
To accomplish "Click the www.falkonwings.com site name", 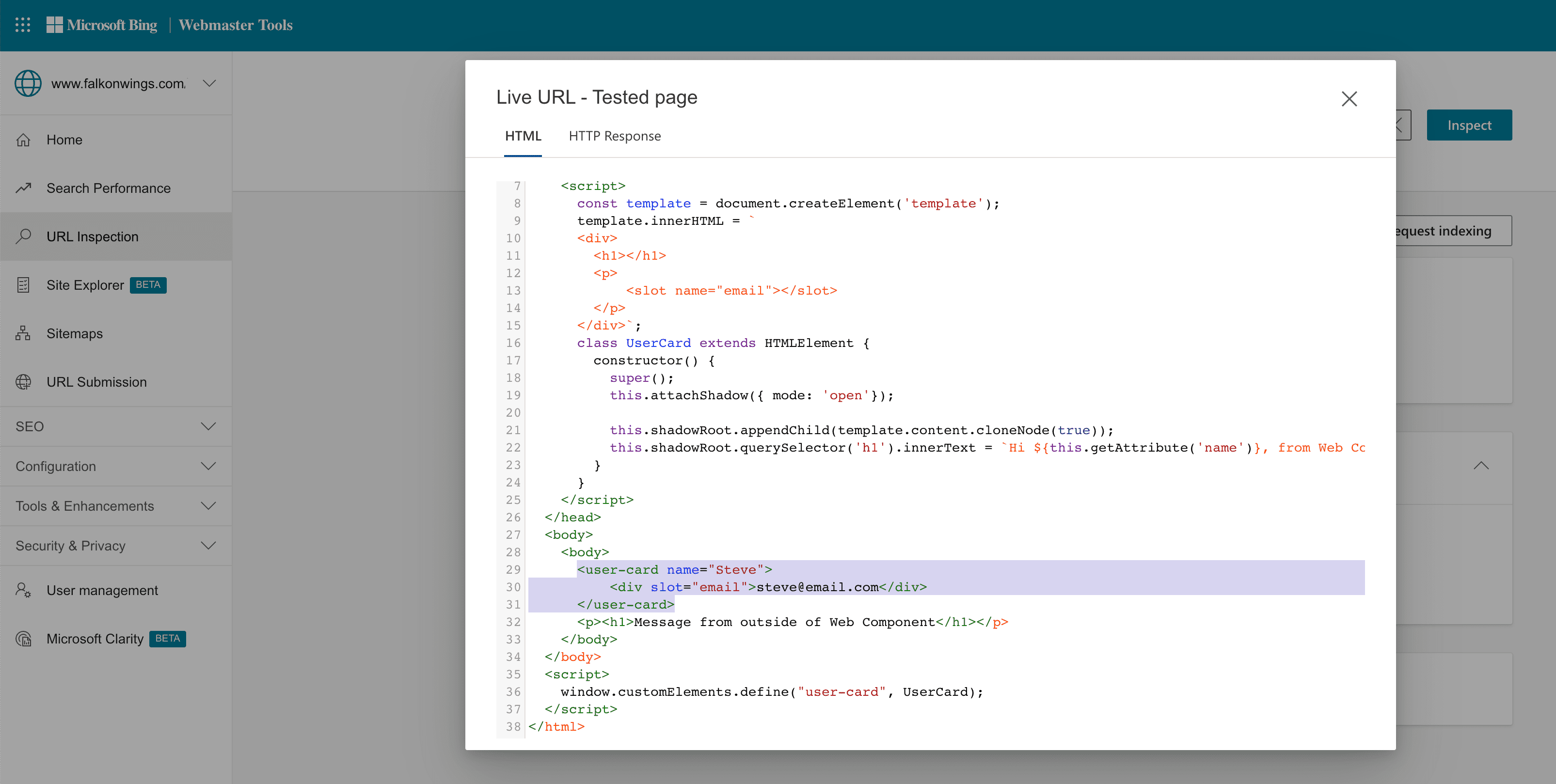I will point(118,83).
